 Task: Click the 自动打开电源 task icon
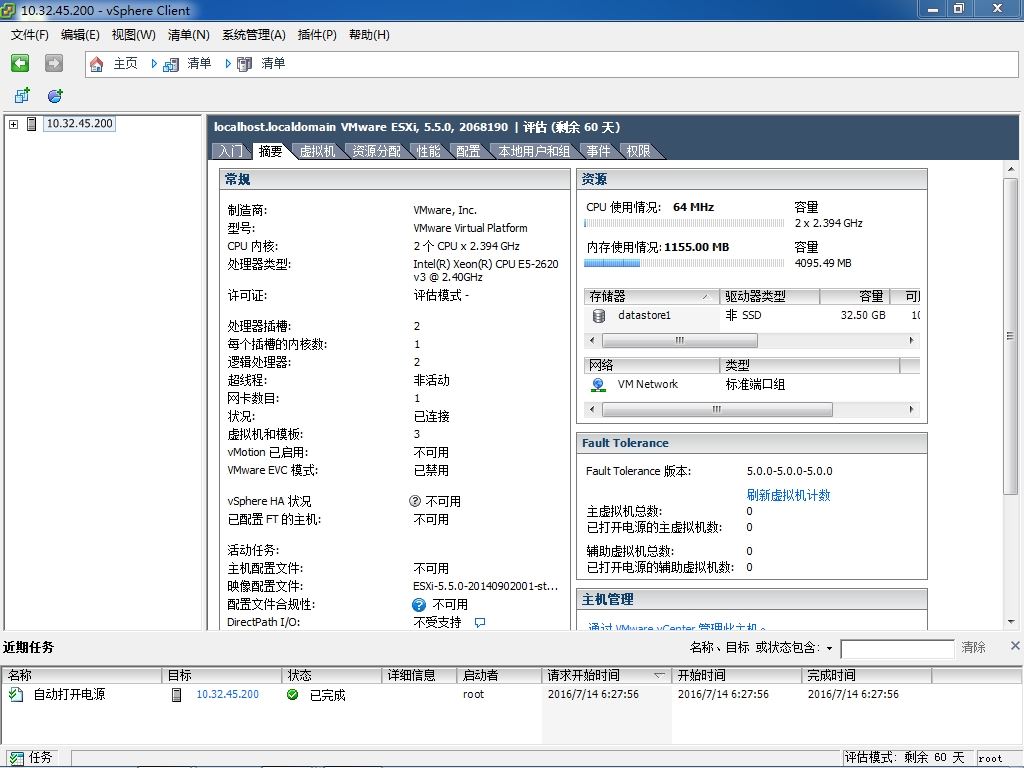pyautogui.click(x=16, y=694)
